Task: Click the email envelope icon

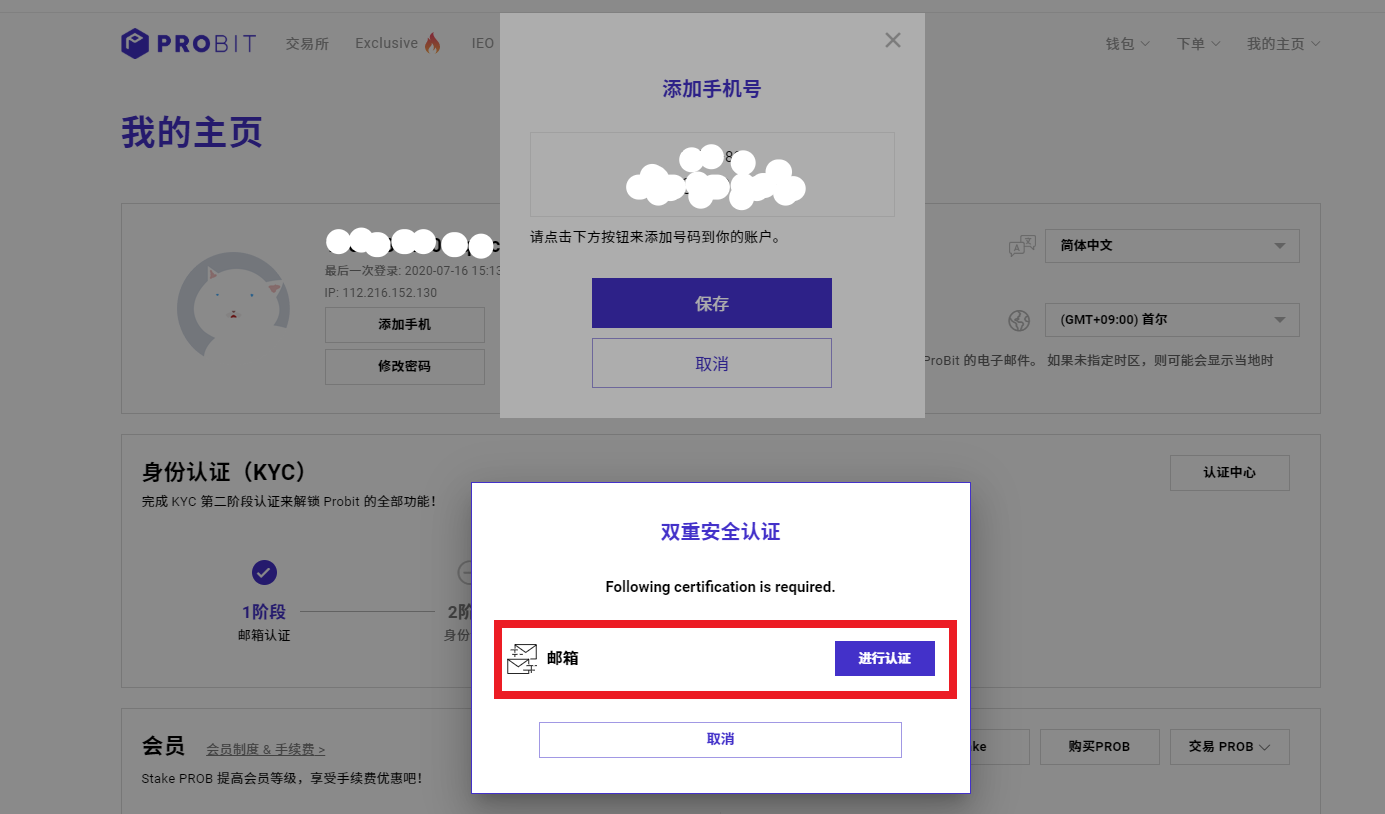Action: (522, 658)
